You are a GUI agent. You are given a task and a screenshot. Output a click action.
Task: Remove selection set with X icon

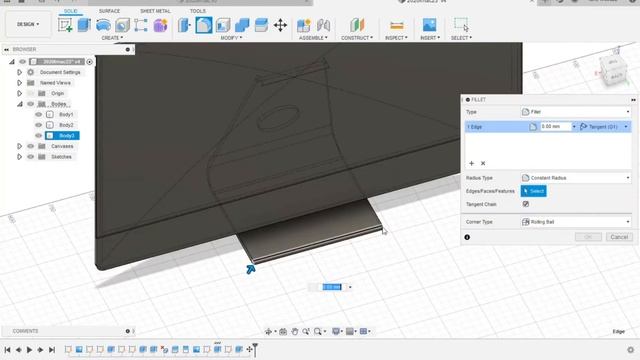(x=483, y=163)
